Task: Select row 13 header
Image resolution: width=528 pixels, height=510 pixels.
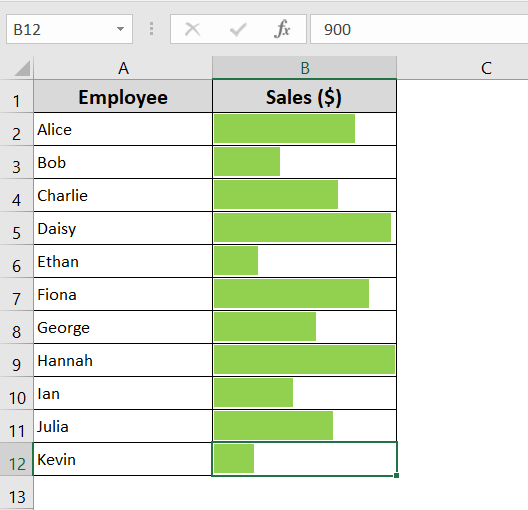Action: [x=16, y=493]
